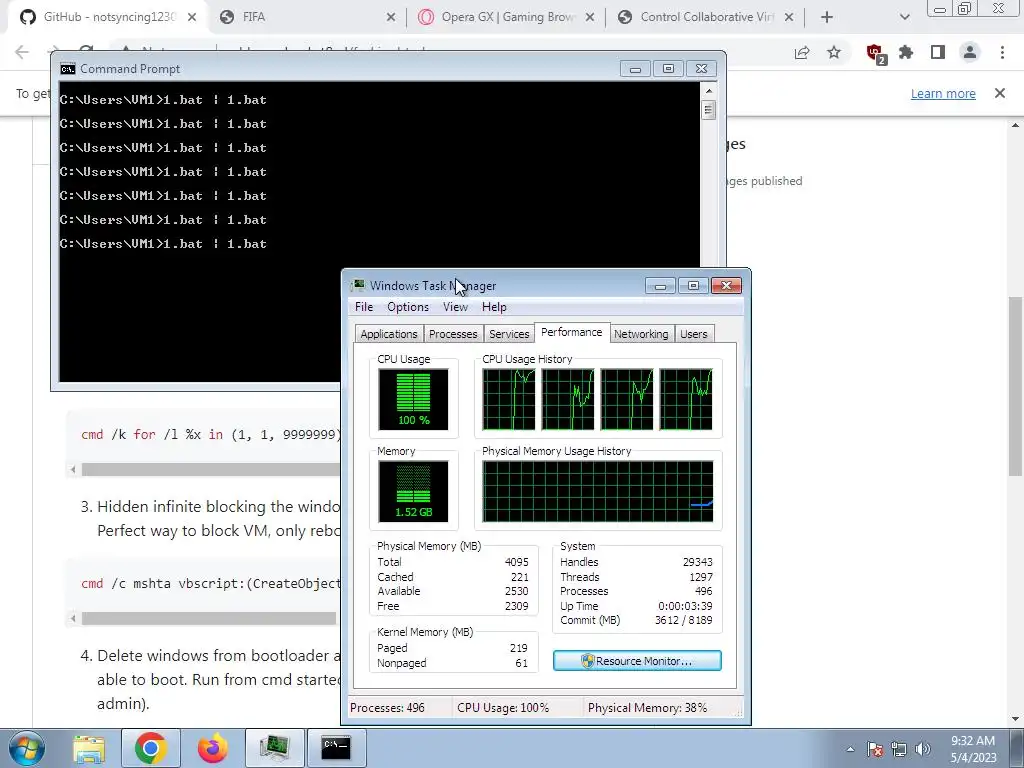Dismiss the info bar with its X
The height and width of the screenshot is (768, 1024).
1000,93
